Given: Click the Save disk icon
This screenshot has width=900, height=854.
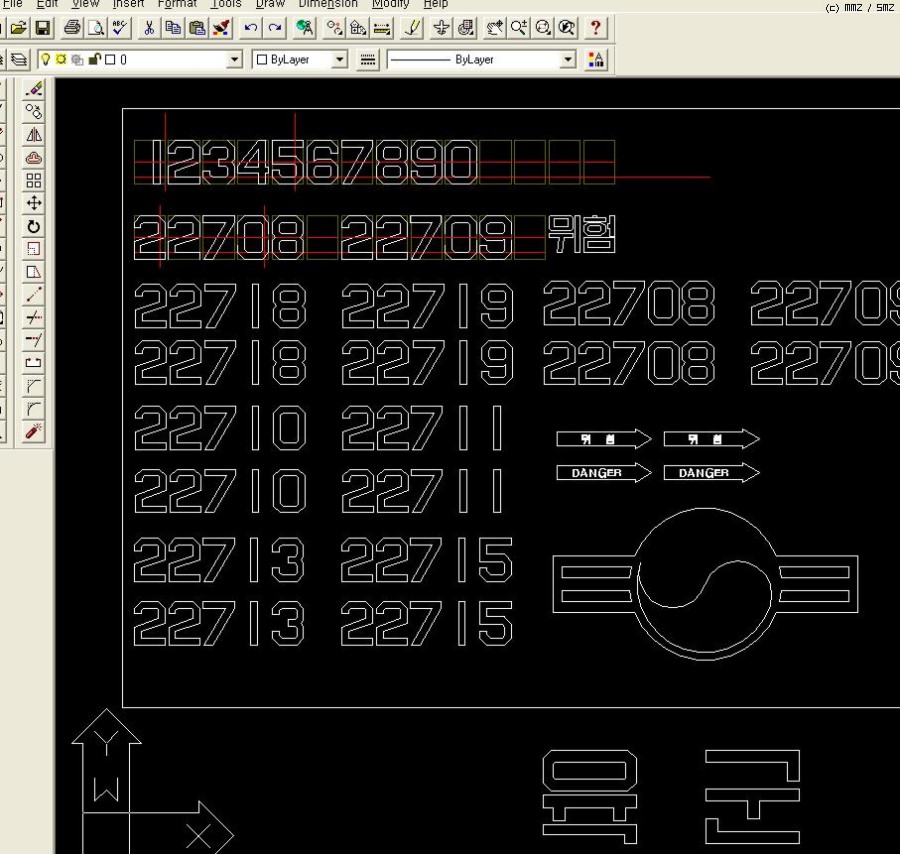Looking at the screenshot, I should pos(43,28).
